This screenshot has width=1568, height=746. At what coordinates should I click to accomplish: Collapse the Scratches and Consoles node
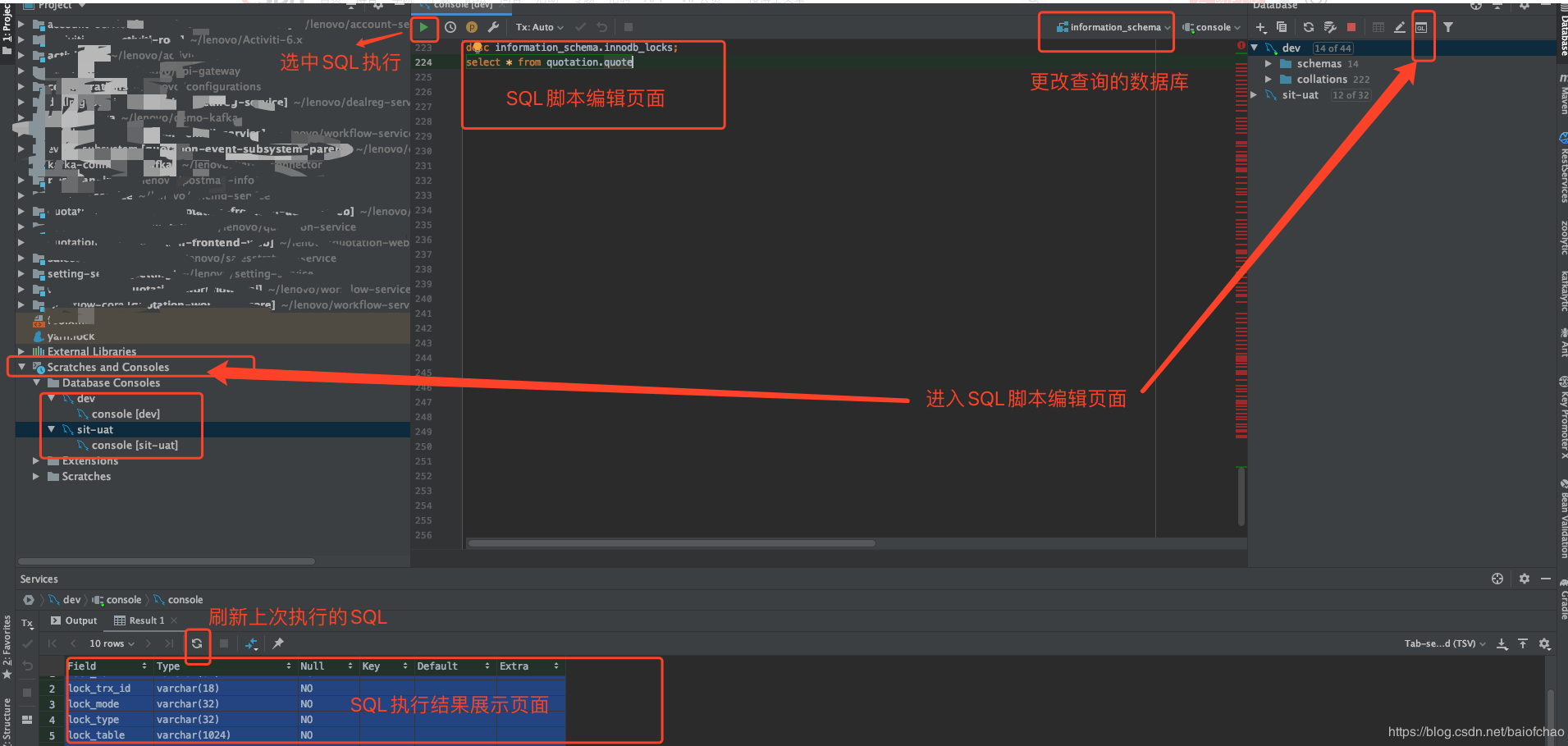click(22, 367)
